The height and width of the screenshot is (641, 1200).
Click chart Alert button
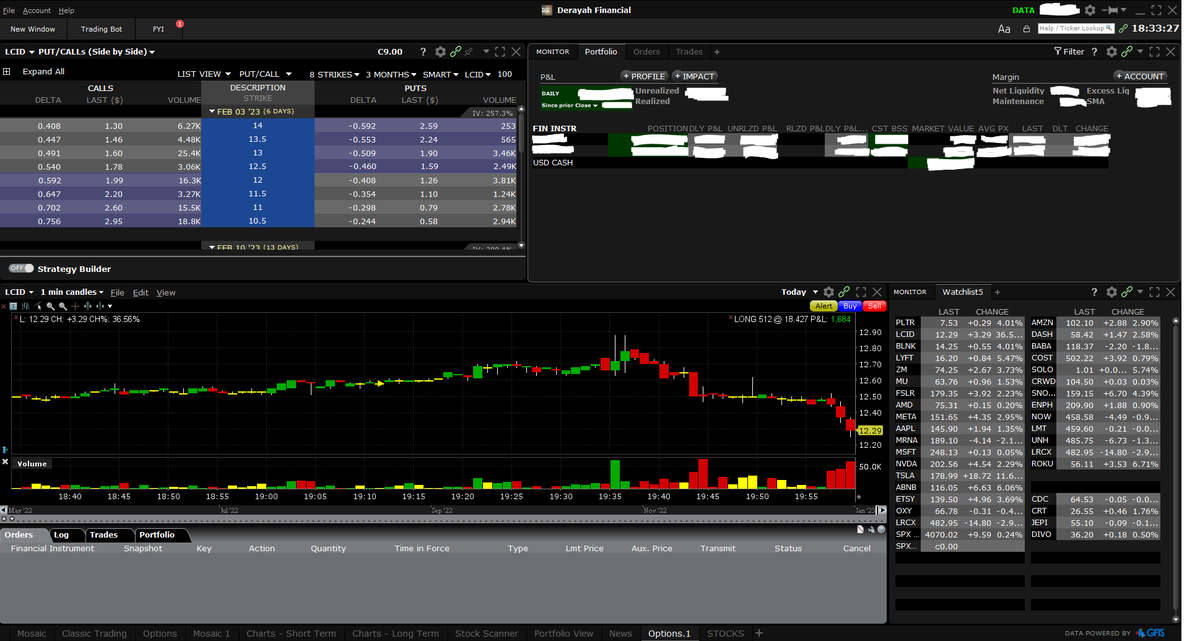pyautogui.click(x=823, y=306)
